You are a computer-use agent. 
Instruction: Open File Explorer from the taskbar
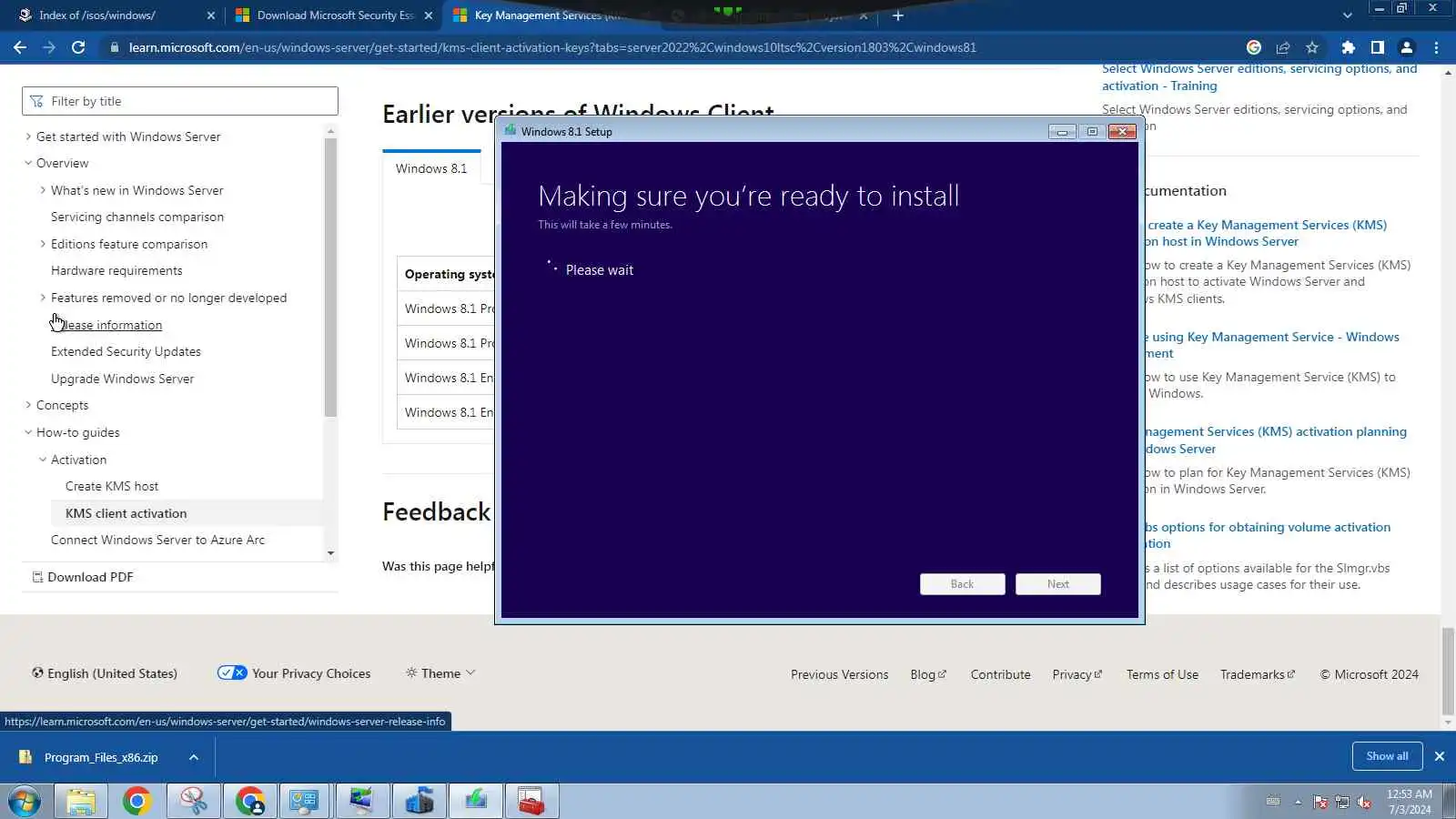(x=80, y=802)
